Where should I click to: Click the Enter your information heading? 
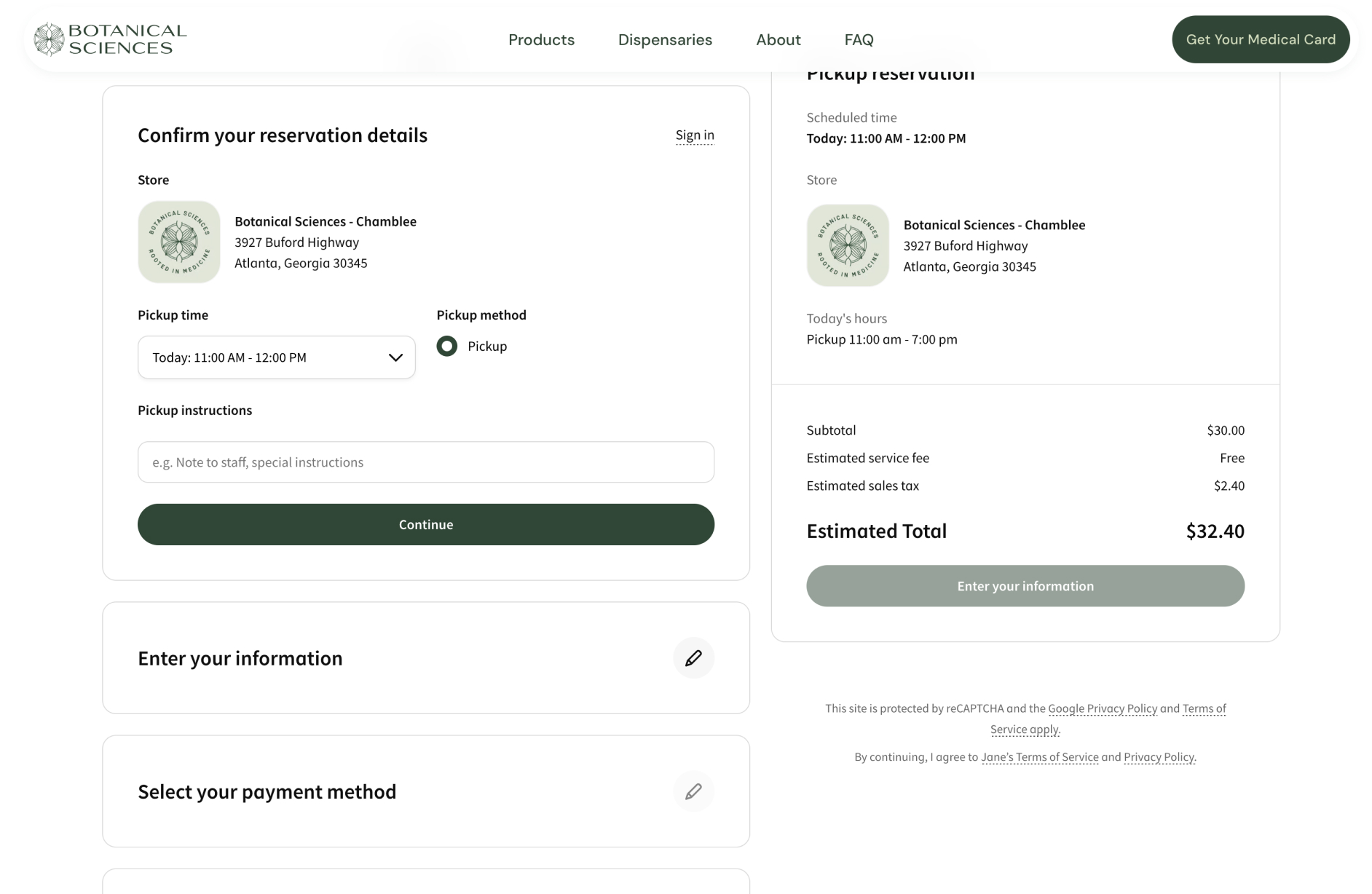click(240, 658)
